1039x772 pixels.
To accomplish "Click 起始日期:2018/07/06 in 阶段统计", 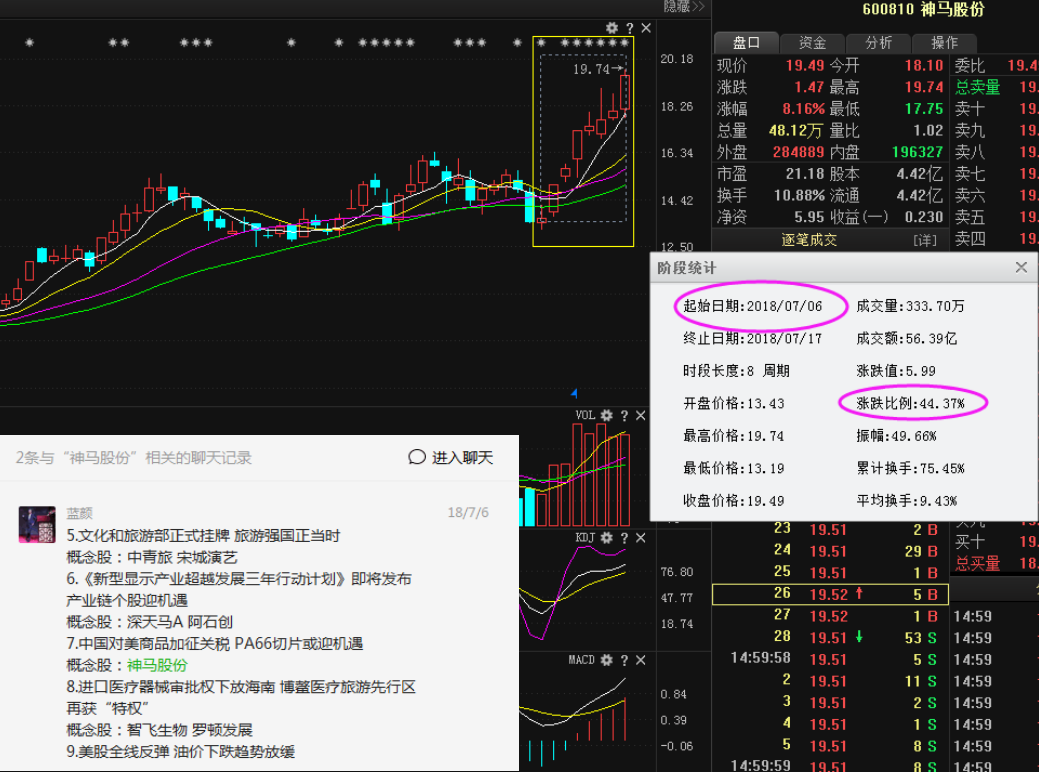I will point(752,306).
